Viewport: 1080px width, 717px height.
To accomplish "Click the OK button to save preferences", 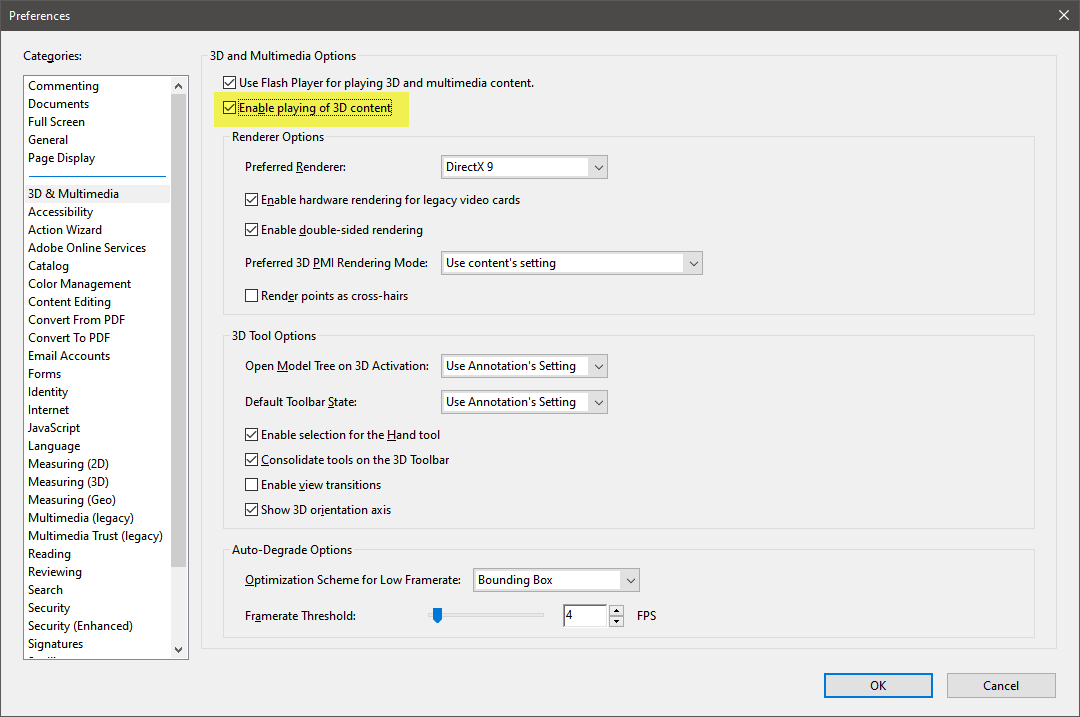I will [x=877, y=685].
